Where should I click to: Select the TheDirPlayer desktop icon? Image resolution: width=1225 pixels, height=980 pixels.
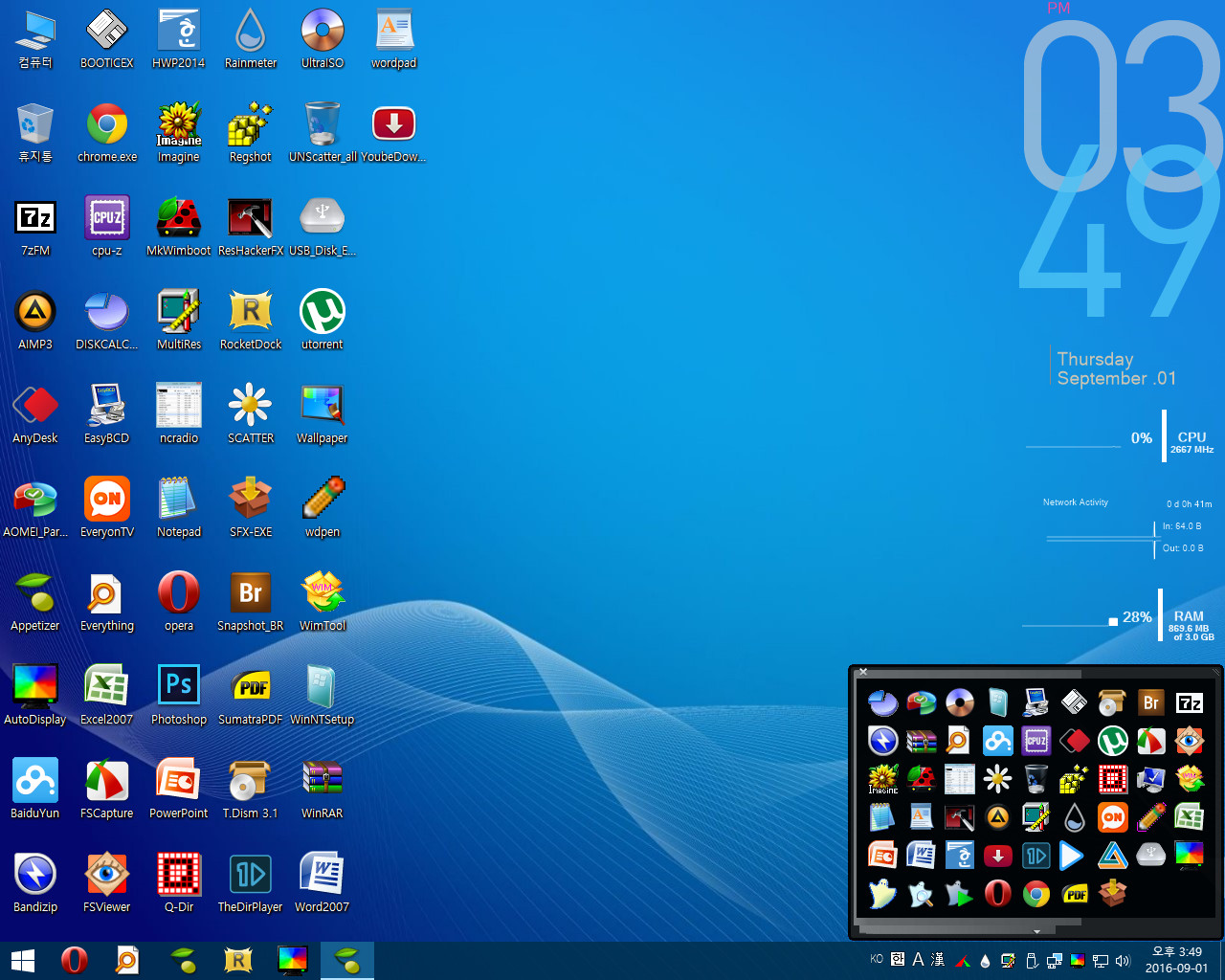coord(251,884)
